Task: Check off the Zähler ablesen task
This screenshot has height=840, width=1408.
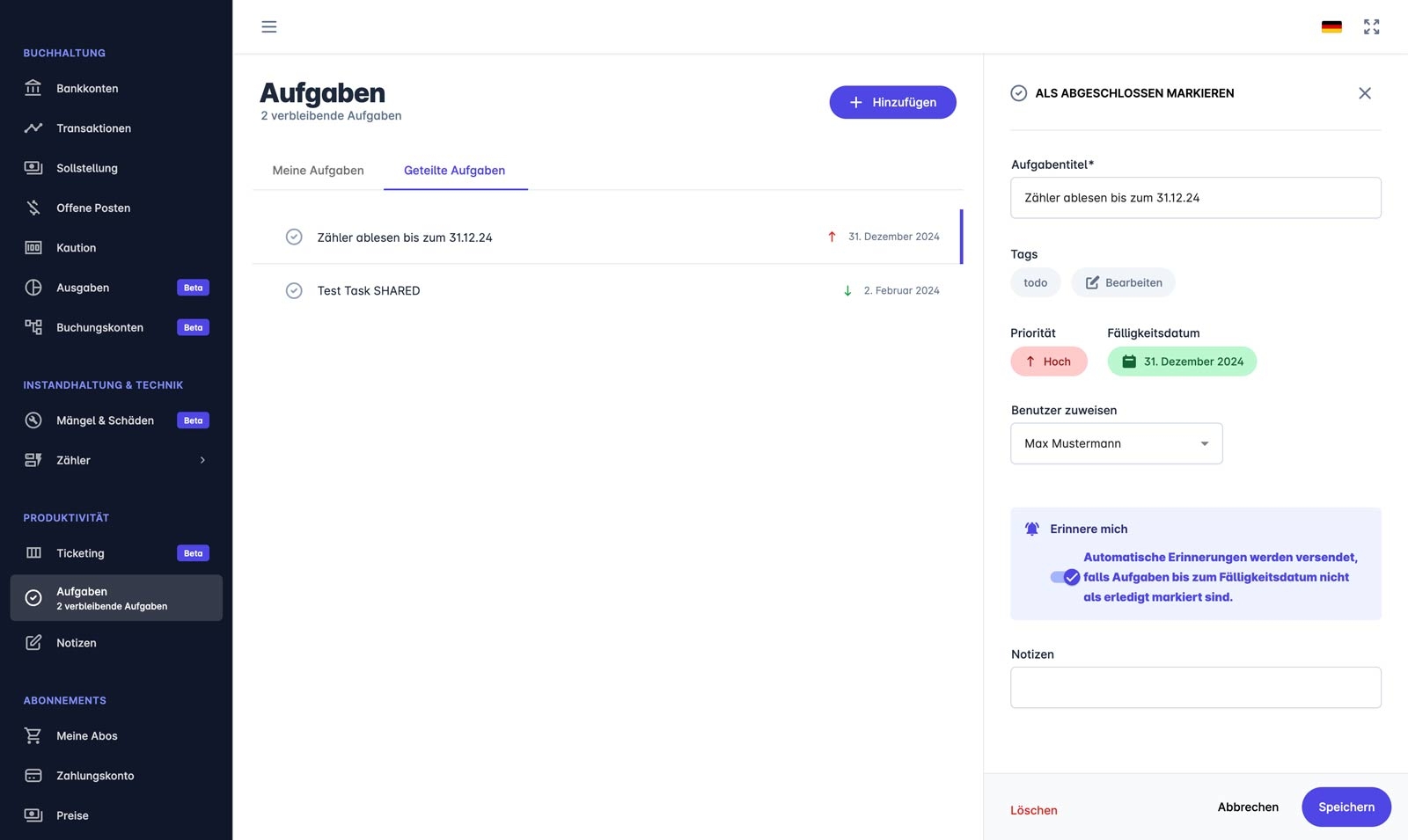Action: (294, 237)
